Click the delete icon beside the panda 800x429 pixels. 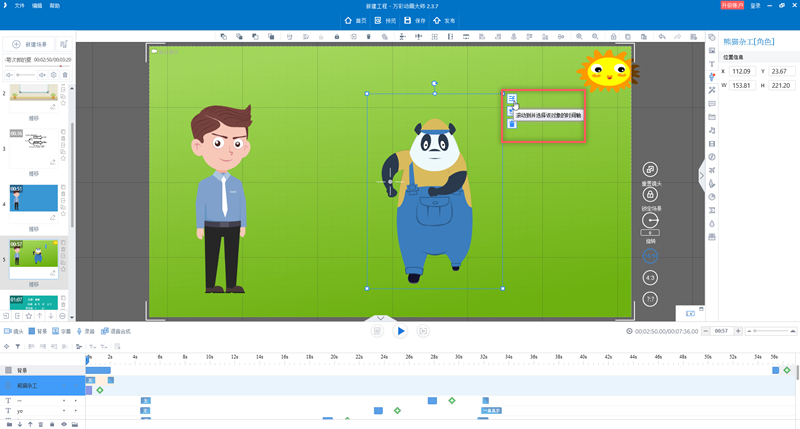[512, 124]
